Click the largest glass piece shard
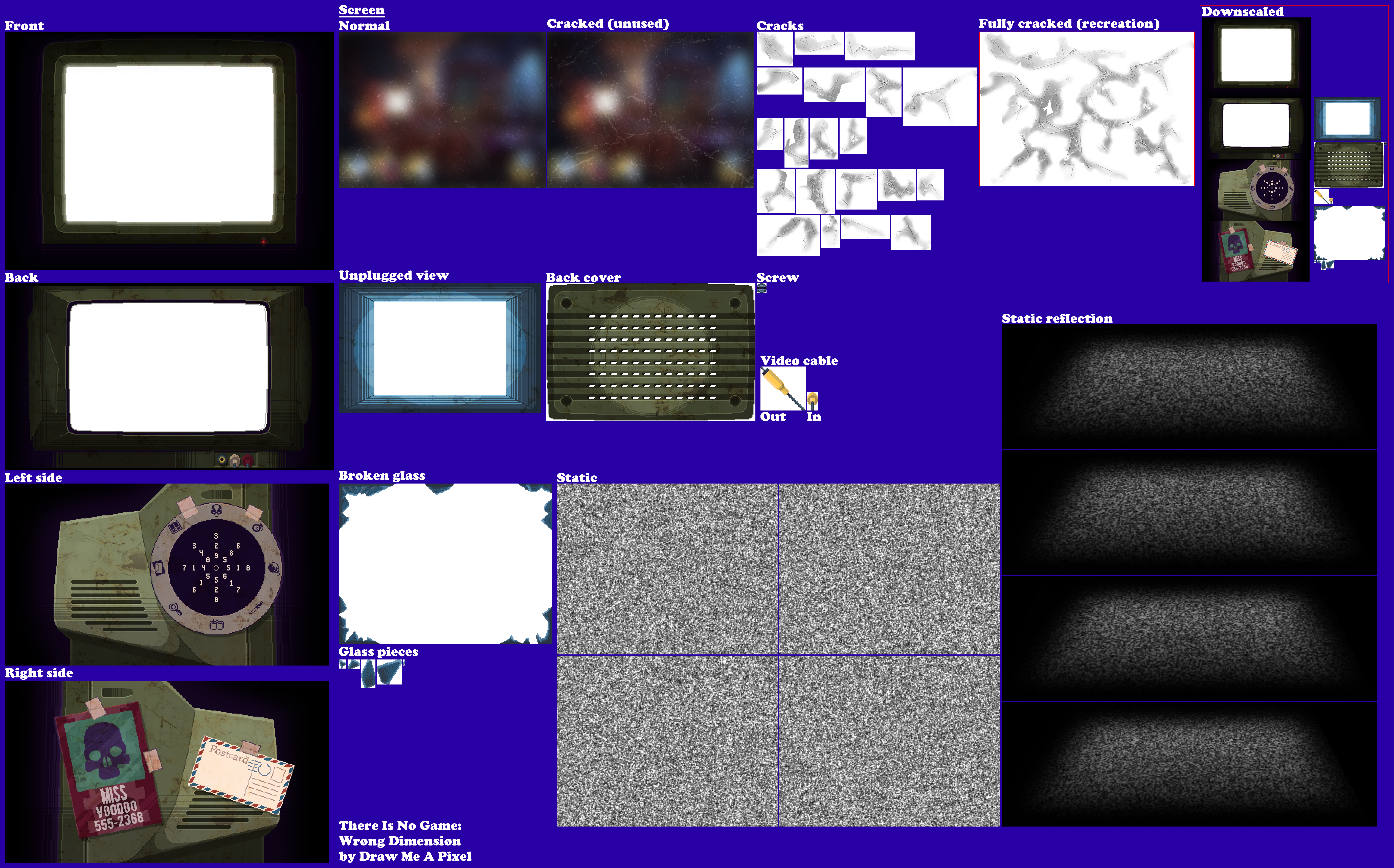Viewport: 1394px width, 868px height. [389, 672]
